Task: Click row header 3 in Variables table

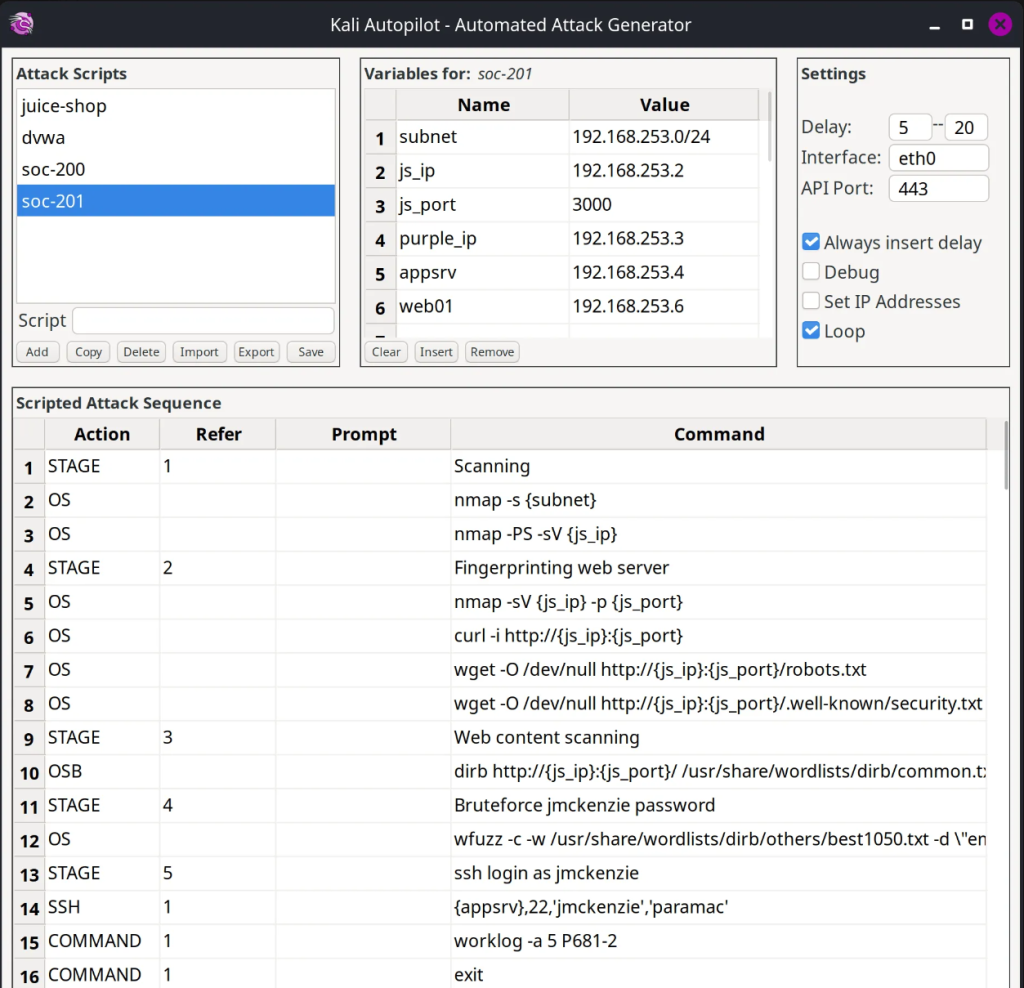Action: (380, 206)
